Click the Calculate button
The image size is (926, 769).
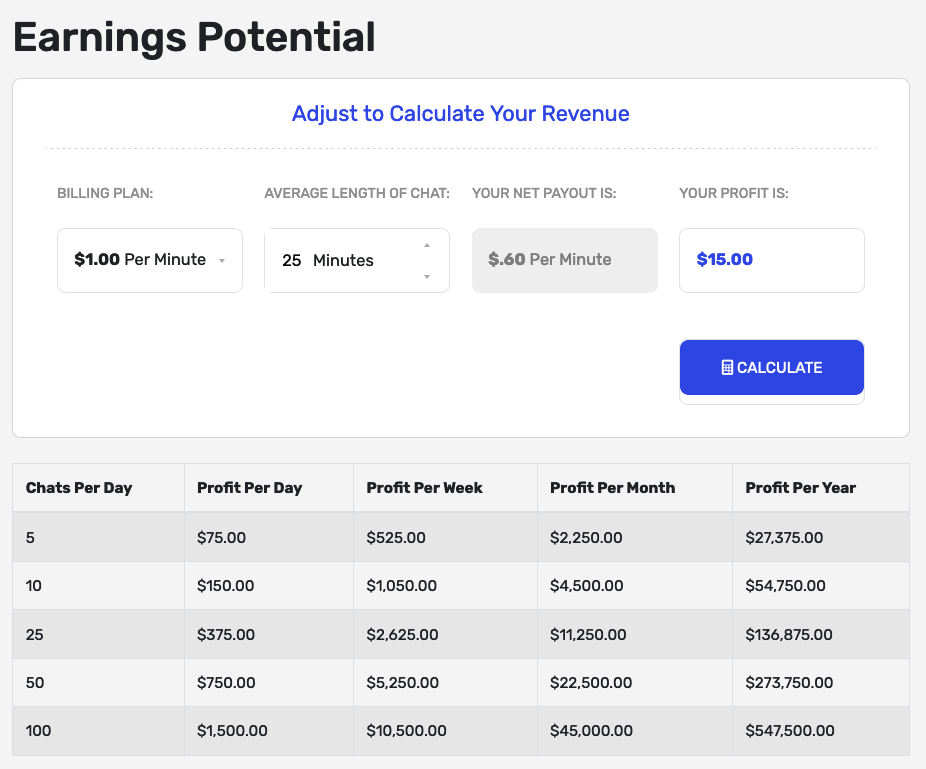(772, 367)
